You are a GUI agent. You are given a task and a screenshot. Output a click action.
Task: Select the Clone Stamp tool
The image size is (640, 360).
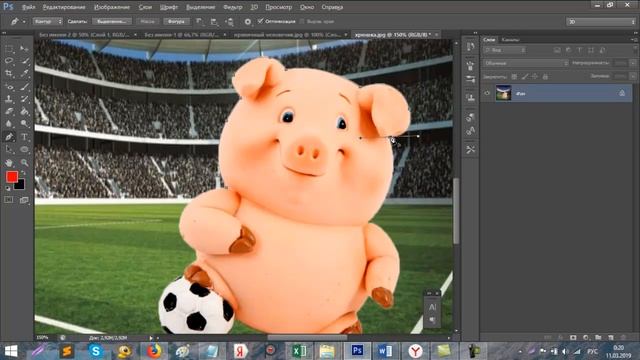coord(9,99)
